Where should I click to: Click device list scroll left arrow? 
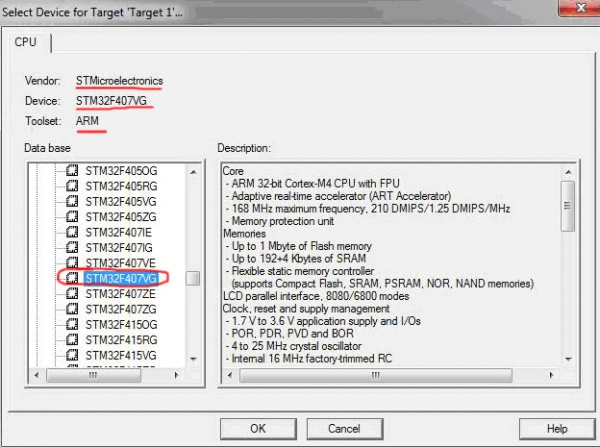pos(37,375)
